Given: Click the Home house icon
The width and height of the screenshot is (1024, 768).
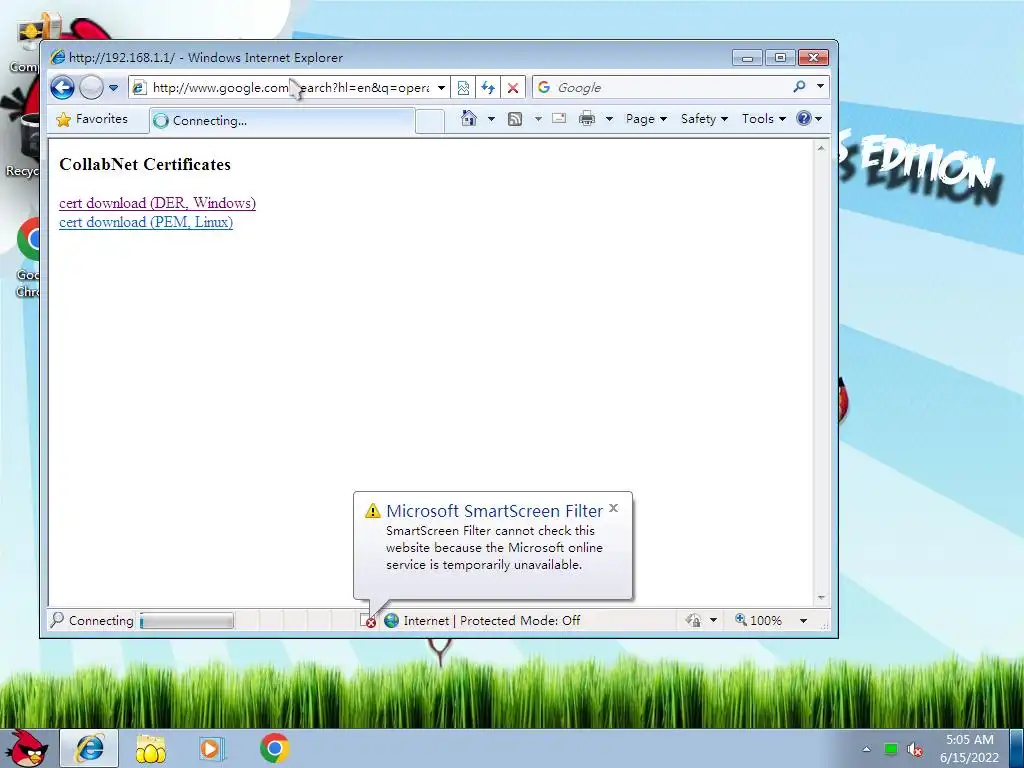Looking at the screenshot, I should pos(469,118).
